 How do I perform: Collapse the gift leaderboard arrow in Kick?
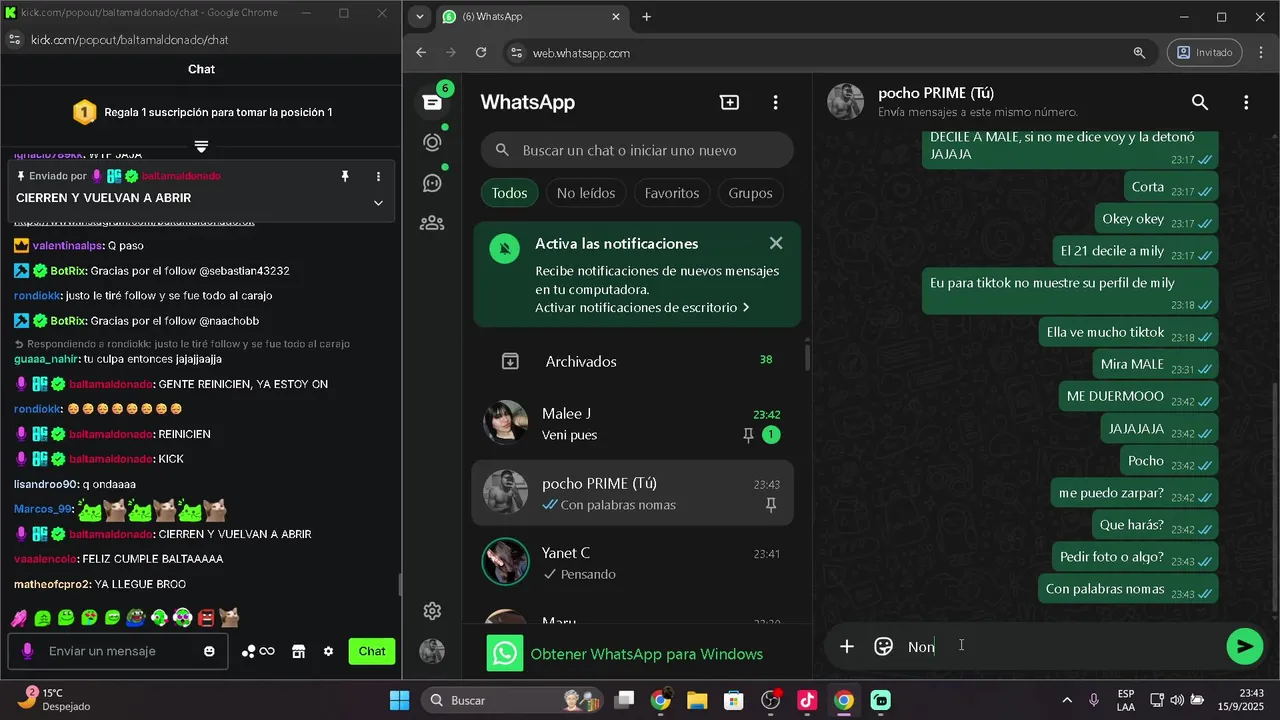(x=201, y=146)
